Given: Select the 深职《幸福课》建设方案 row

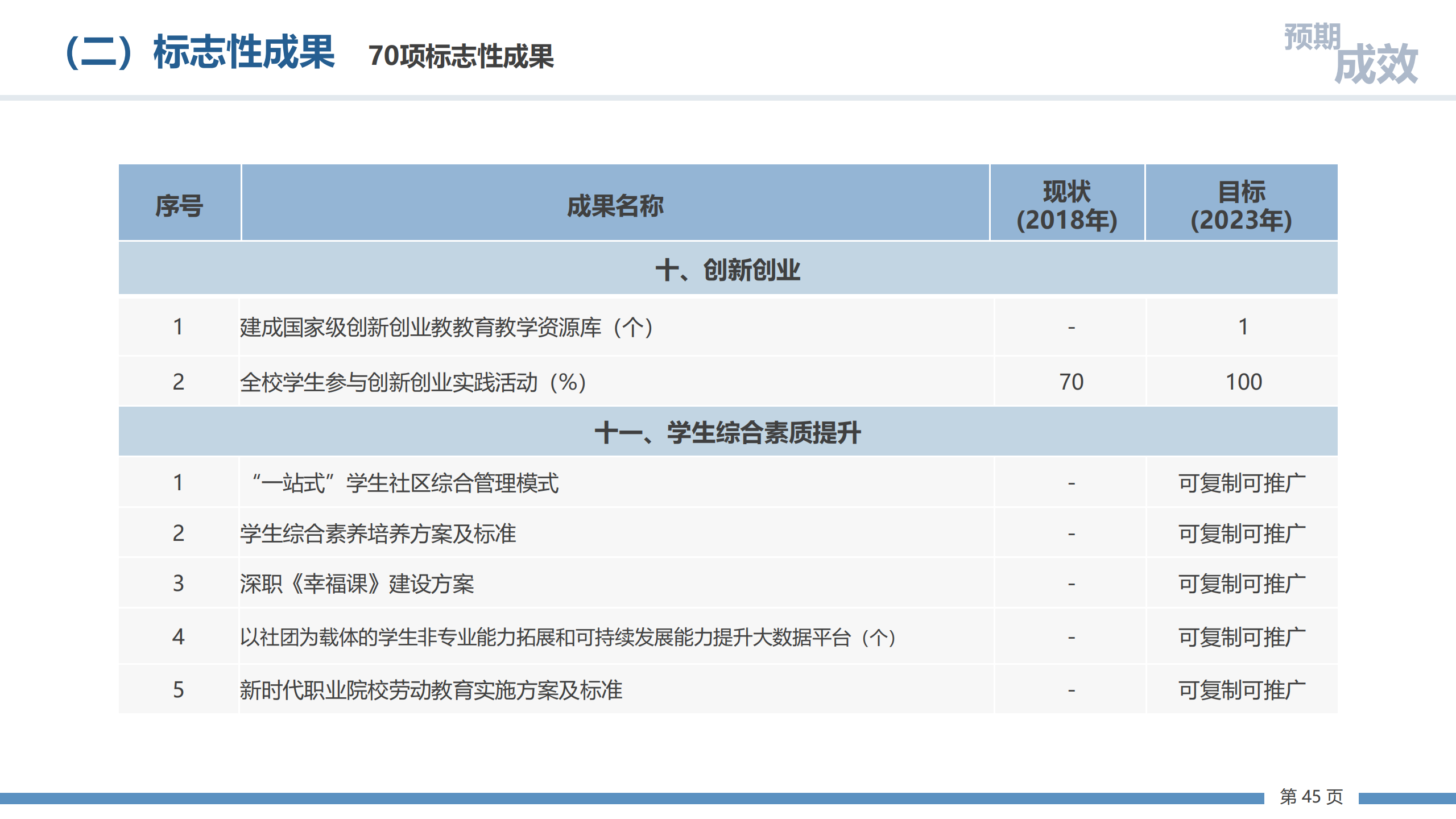Looking at the screenshot, I should click(357, 584).
